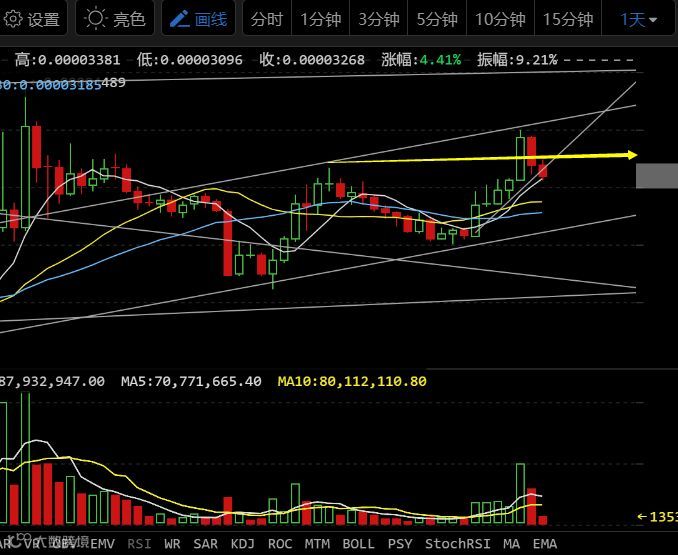Select the RSI indicator

coord(140,543)
